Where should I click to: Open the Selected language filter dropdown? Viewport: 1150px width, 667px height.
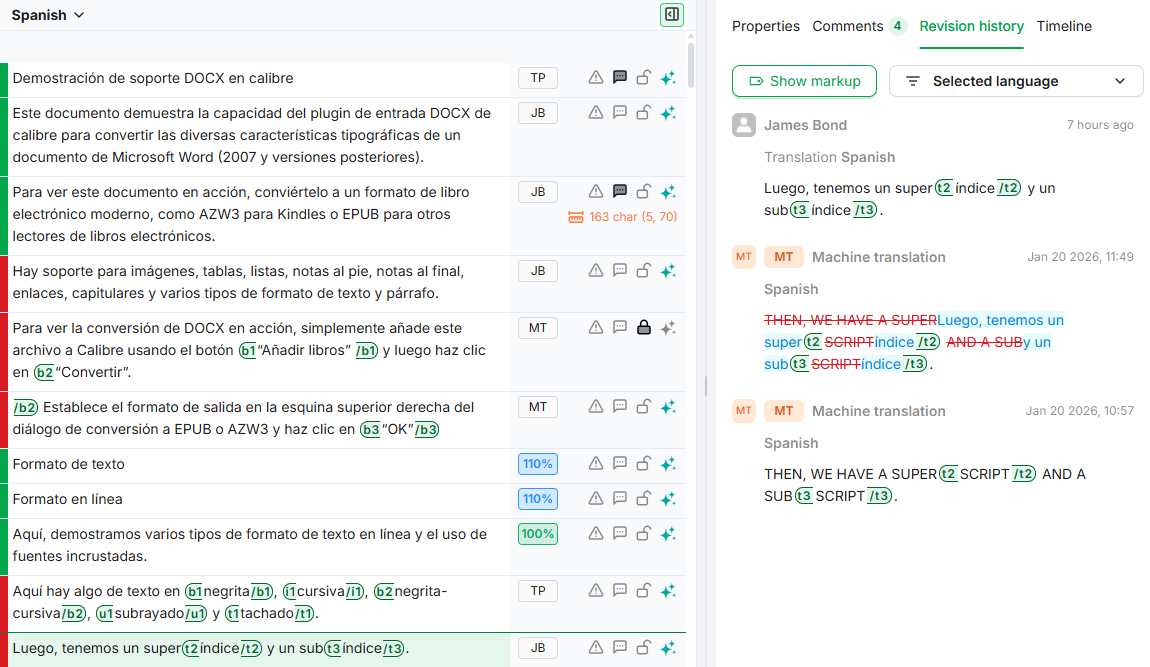pos(1016,81)
